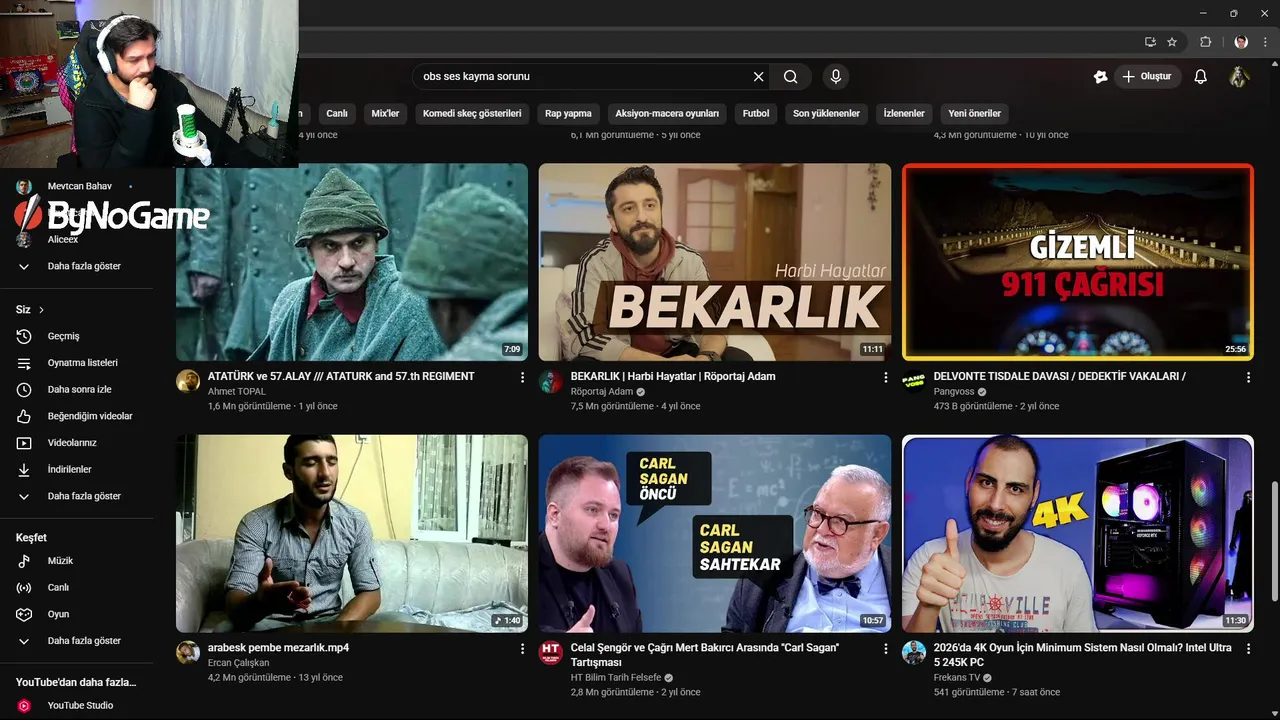Image resolution: width=1280 pixels, height=720 pixels.
Task: Select the Canlı filter chip
Action: [337, 113]
